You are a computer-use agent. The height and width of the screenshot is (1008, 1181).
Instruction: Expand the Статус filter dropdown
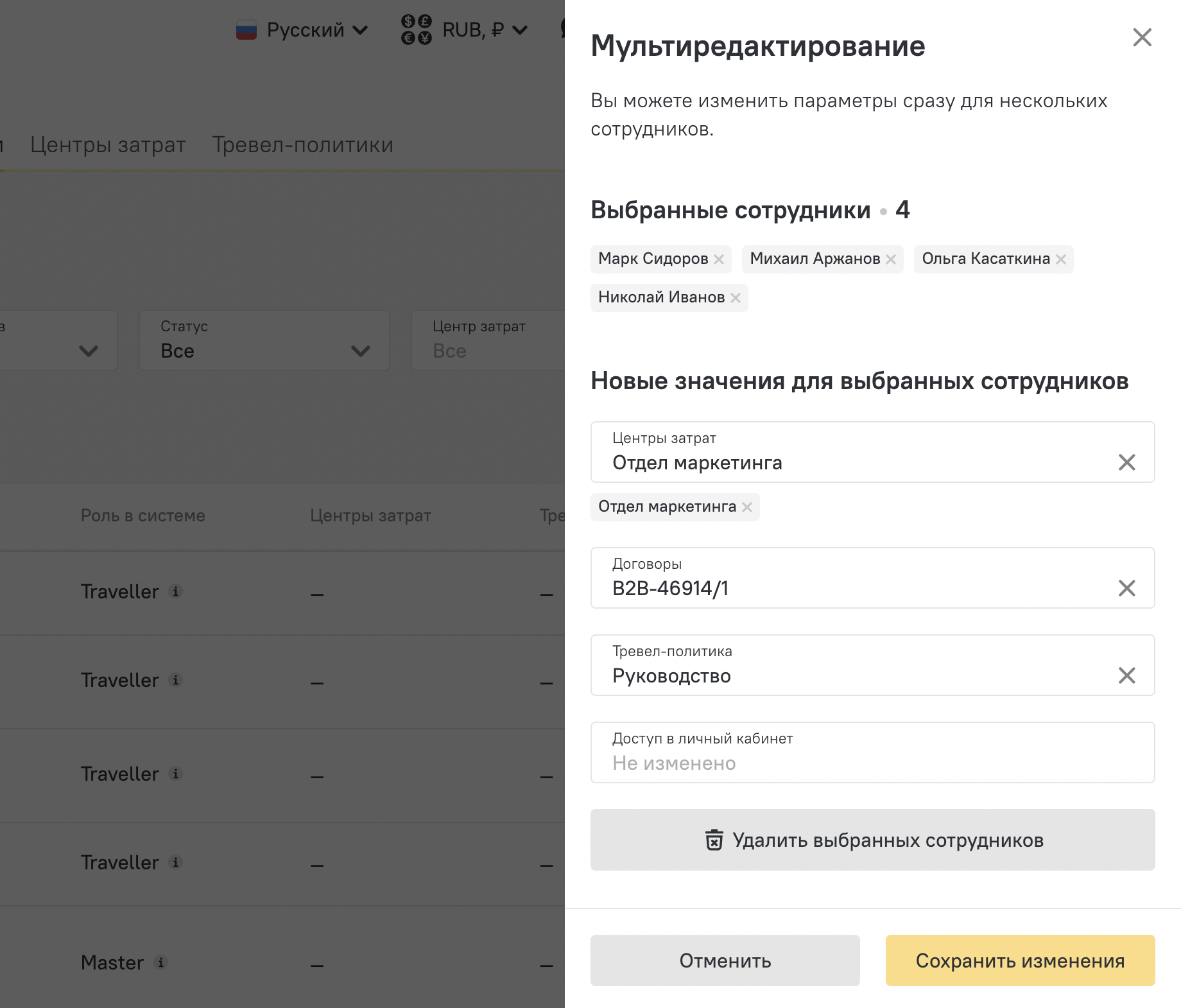pos(264,340)
